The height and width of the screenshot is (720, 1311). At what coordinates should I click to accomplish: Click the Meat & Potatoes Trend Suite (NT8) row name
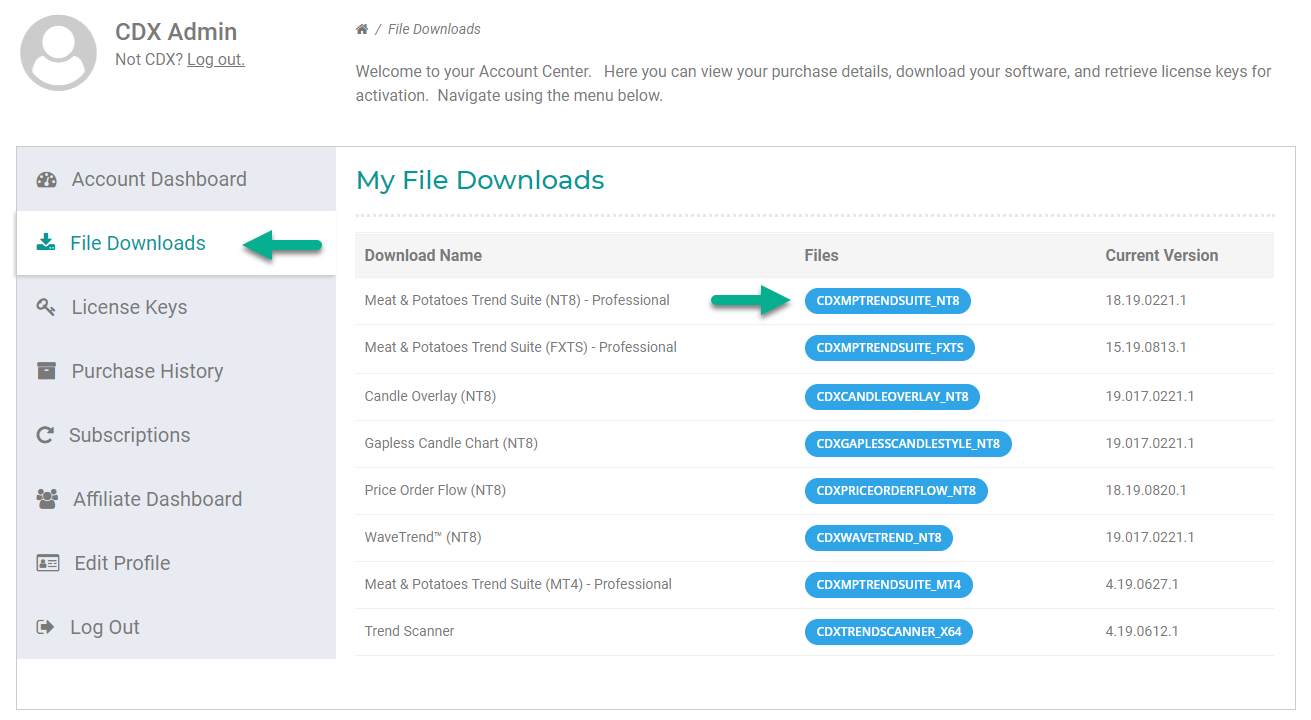point(517,300)
